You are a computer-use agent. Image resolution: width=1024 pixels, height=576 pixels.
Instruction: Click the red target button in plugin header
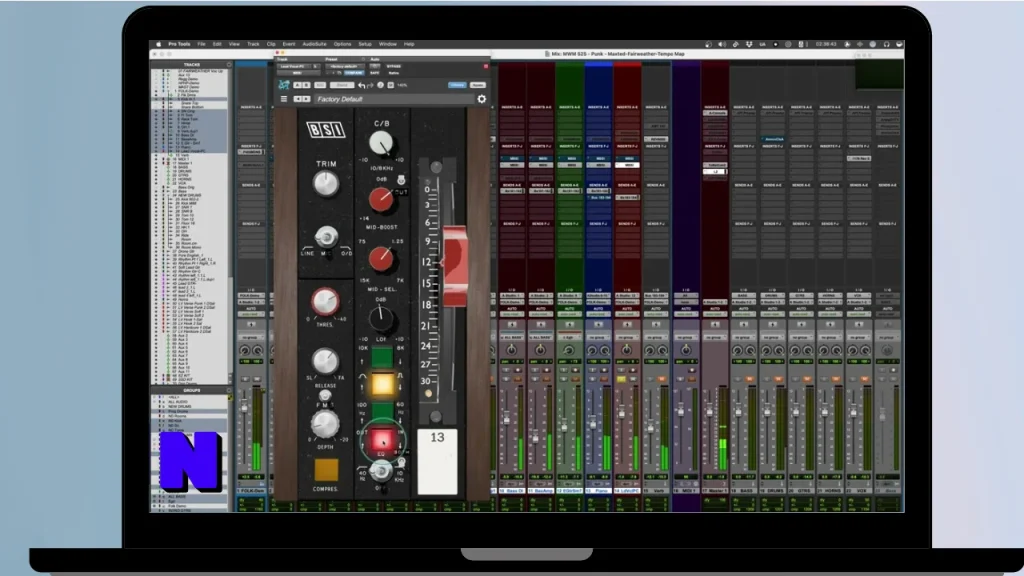pyautogui.click(x=486, y=66)
